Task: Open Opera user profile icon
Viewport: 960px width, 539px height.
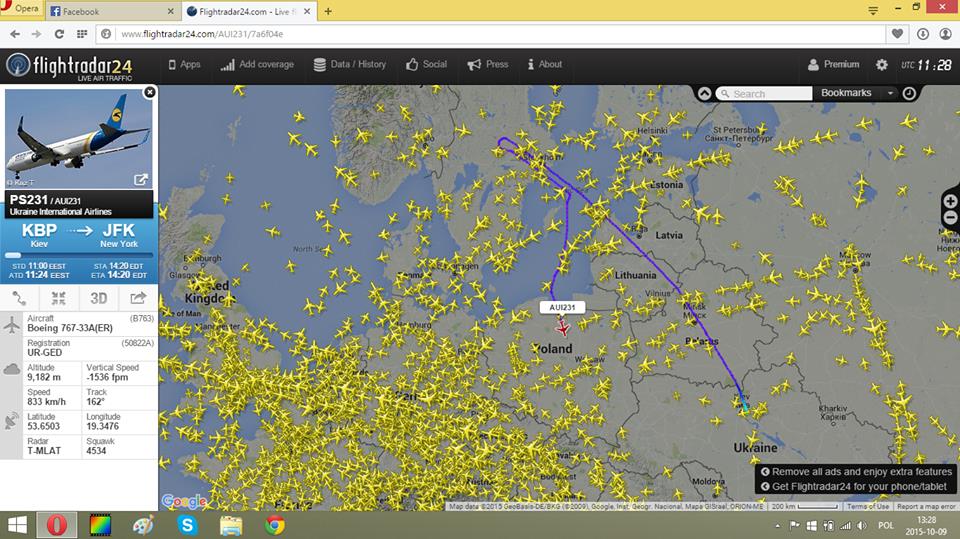Action: tap(946, 34)
